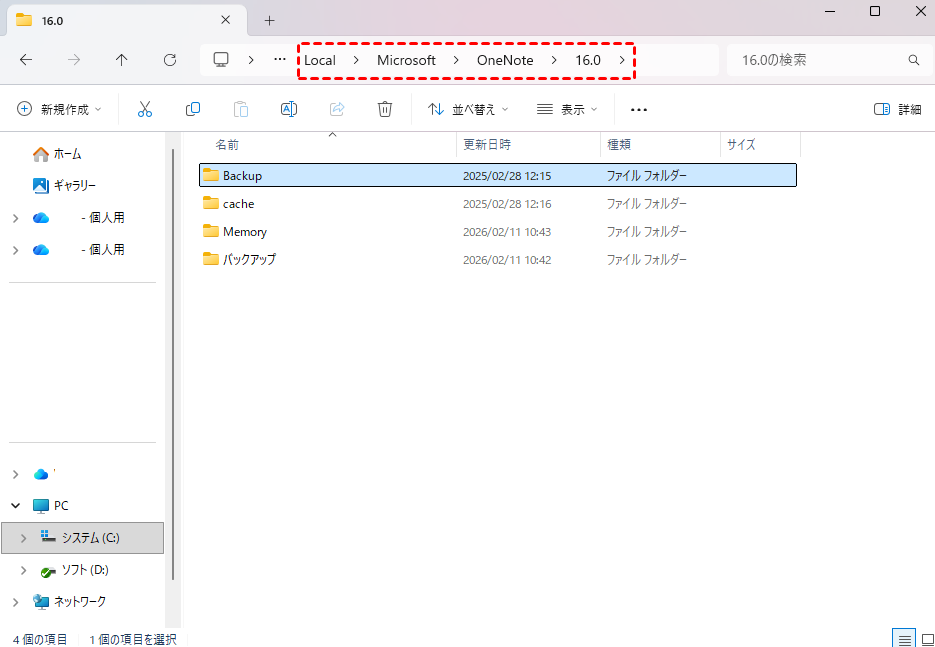The width and height of the screenshot is (935, 647).
Task: Collapse the PC tree node
Action: point(15,506)
